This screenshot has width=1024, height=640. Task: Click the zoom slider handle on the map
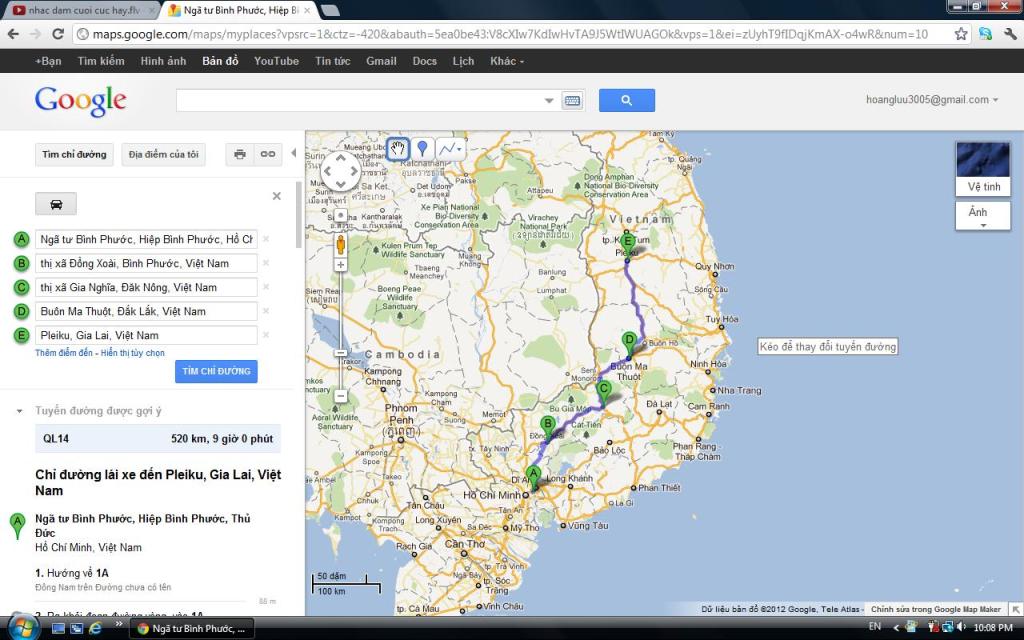click(x=340, y=353)
